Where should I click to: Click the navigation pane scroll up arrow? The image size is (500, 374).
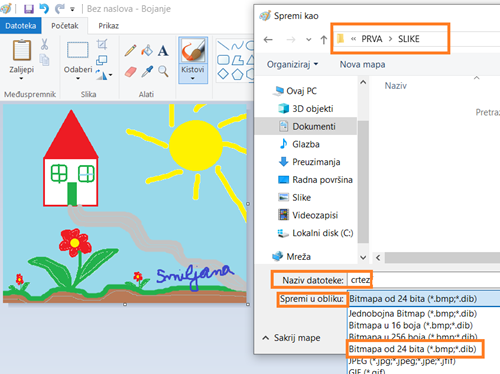pos(363,82)
